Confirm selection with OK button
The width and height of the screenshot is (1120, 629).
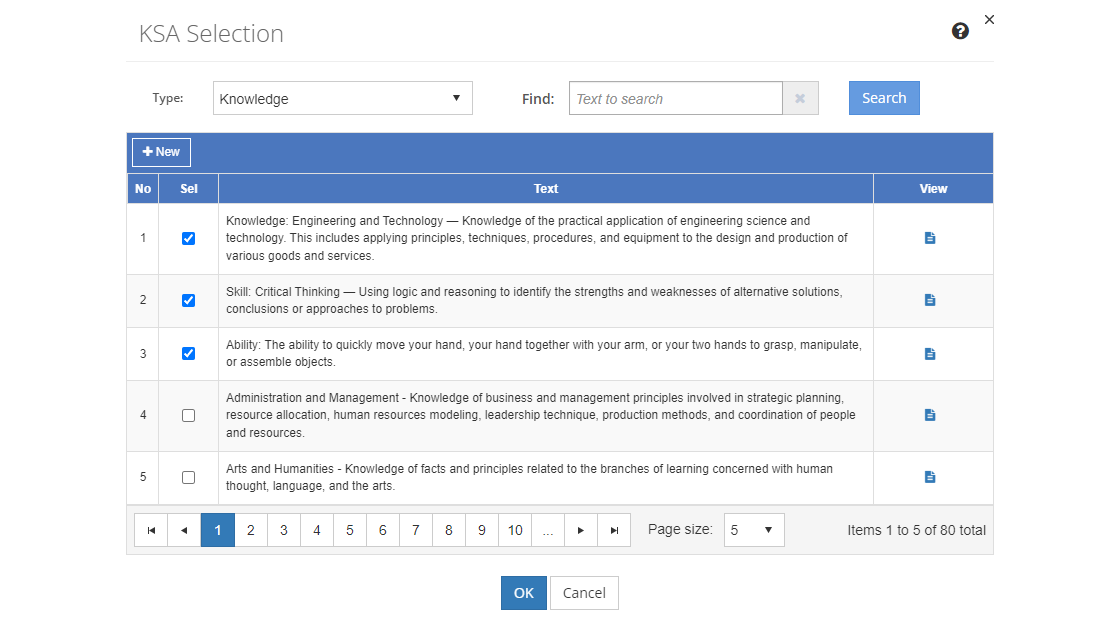[524, 593]
